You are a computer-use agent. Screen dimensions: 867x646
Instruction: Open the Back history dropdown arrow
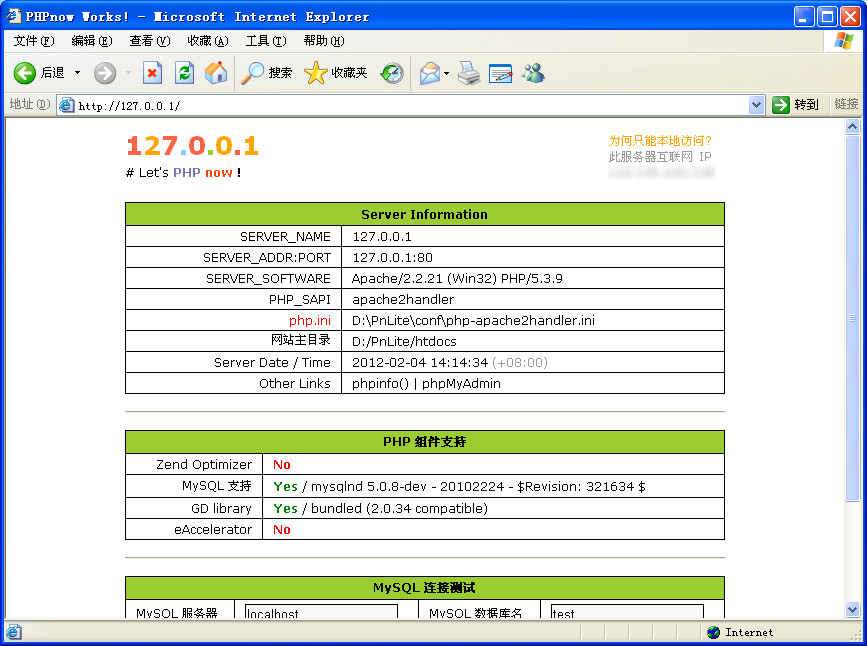point(77,73)
